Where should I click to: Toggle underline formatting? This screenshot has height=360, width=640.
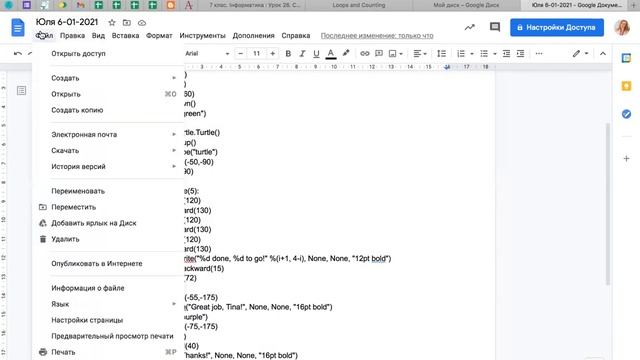pyautogui.click(x=316, y=53)
